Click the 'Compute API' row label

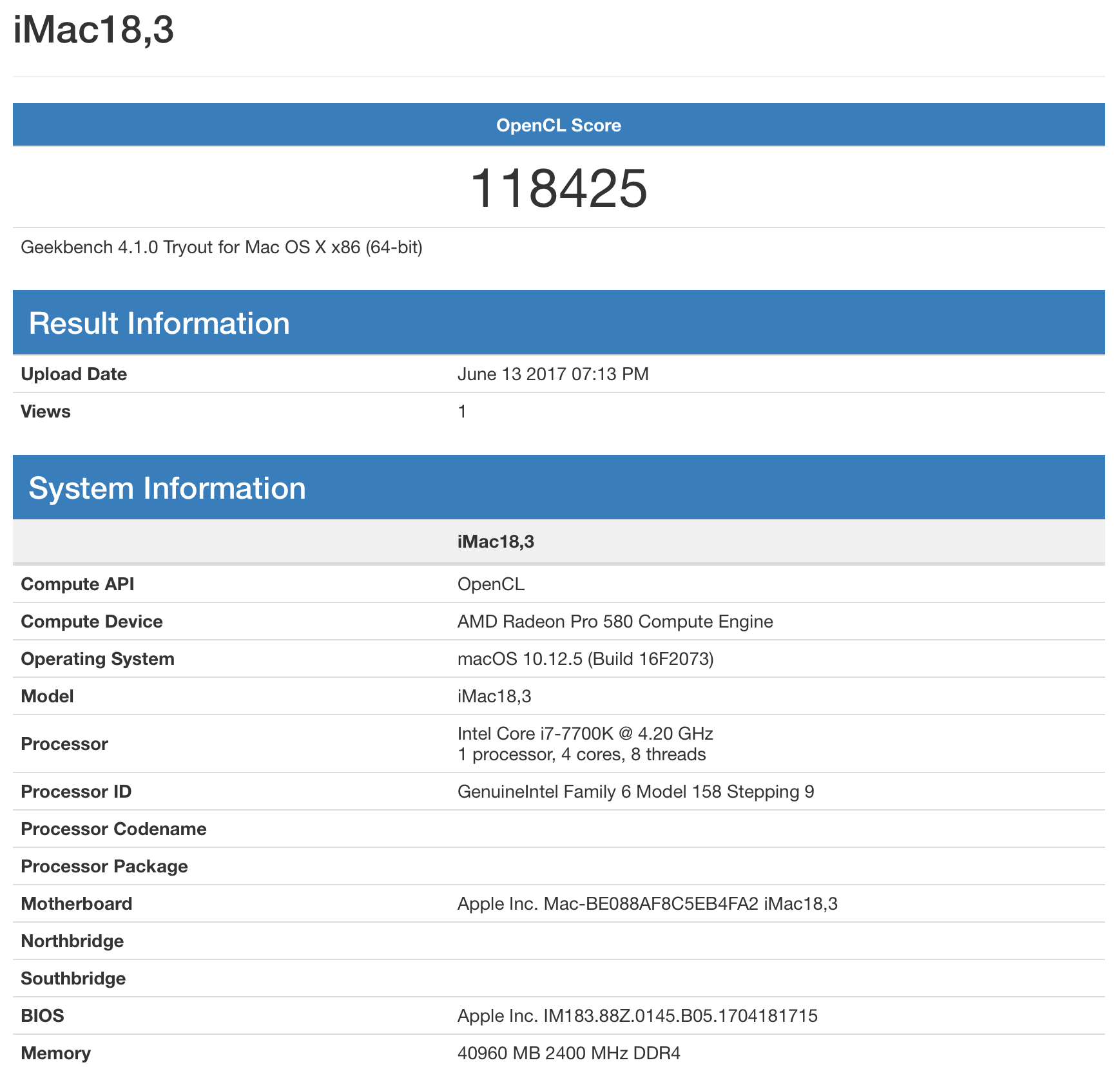coord(78,584)
